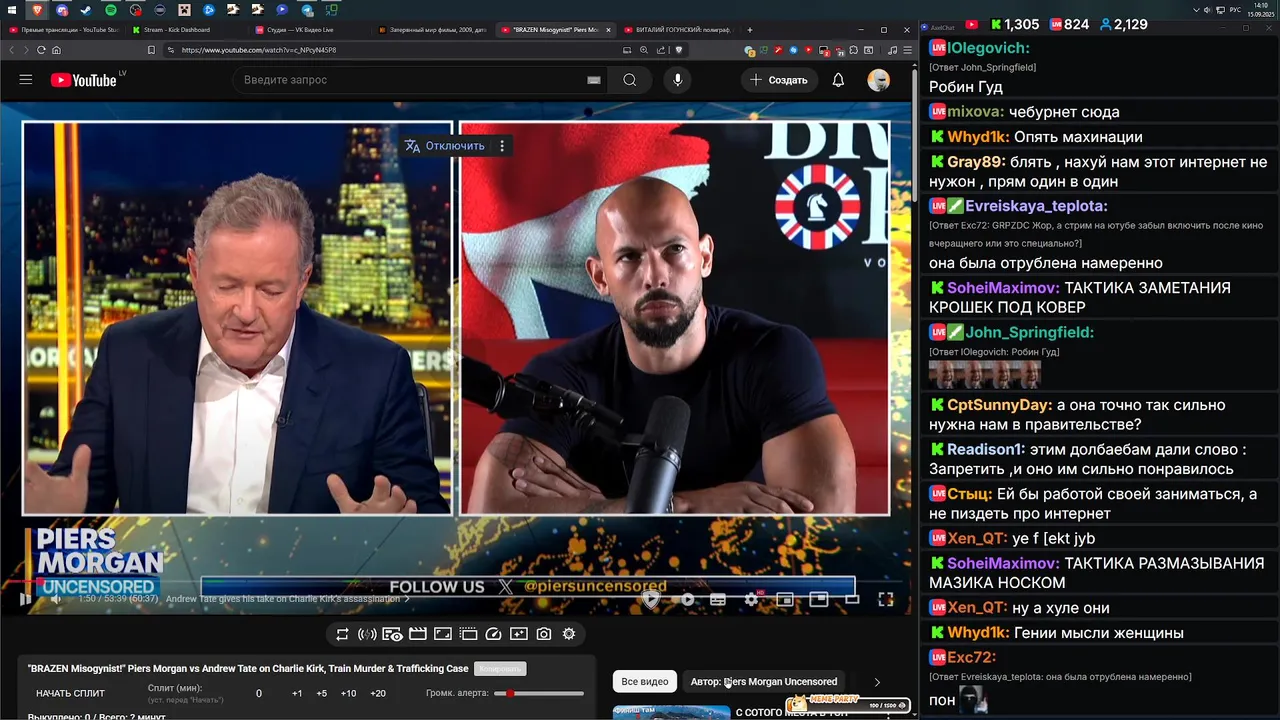Image resolution: width=1280 pixels, height=720 pixels.
Task: Click the cinema mode film icon in enhancer toolbar
Action: [418, 634]
